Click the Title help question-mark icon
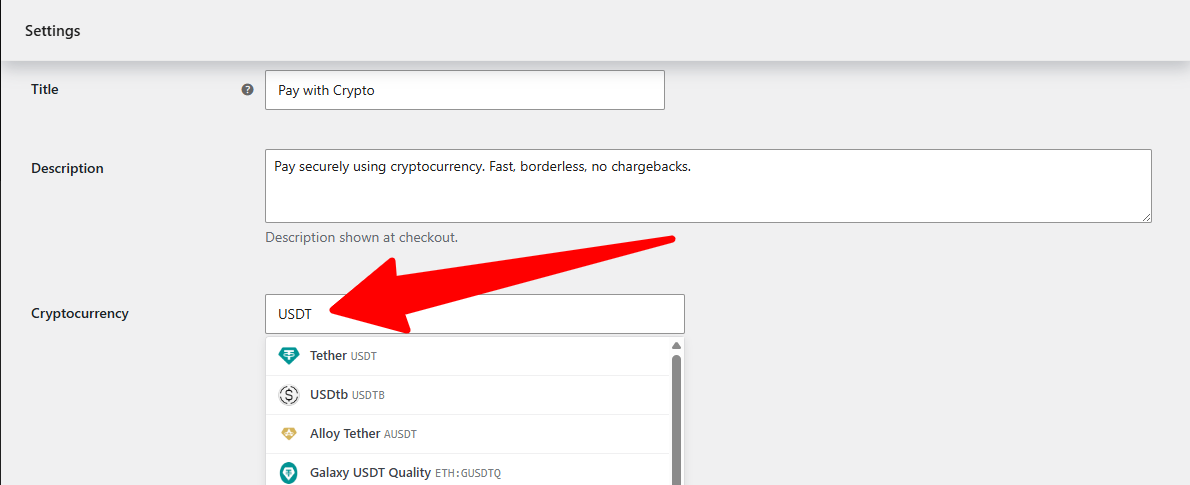Screen dimensions: 1190x485 pyautogui.click(x=247, y=90)
